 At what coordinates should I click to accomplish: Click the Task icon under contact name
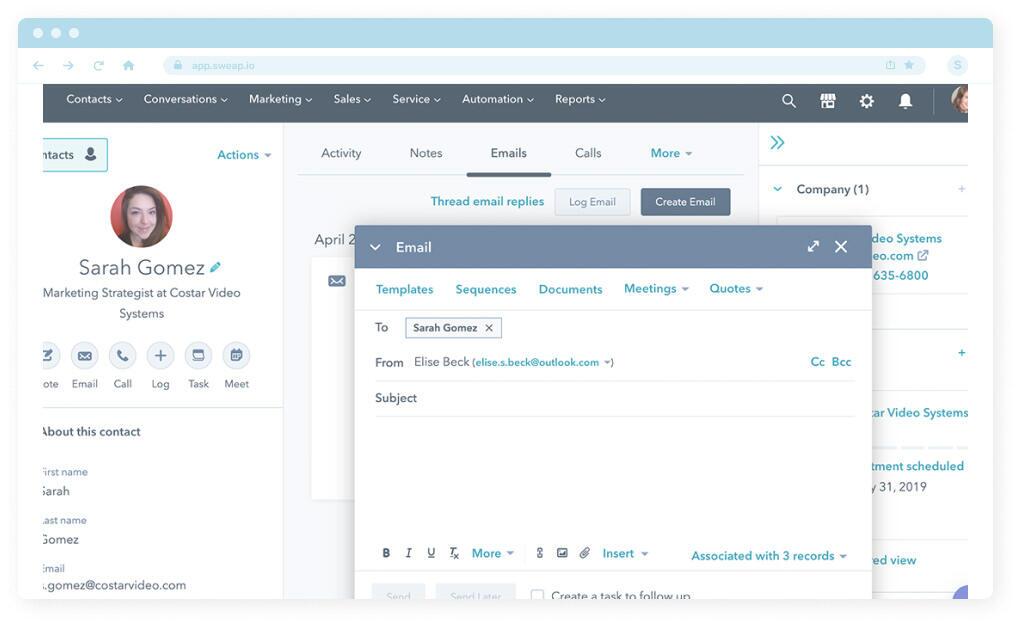click(198, 356)
